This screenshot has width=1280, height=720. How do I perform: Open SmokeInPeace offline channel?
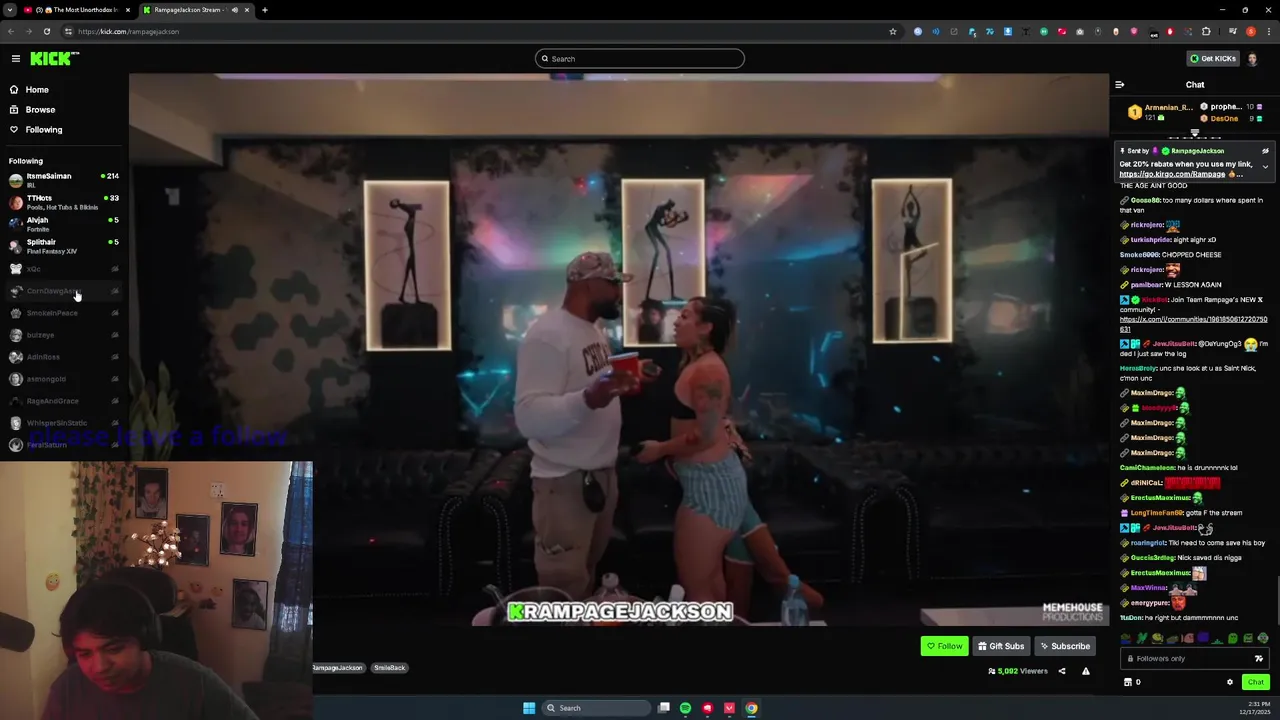point(63,313)
